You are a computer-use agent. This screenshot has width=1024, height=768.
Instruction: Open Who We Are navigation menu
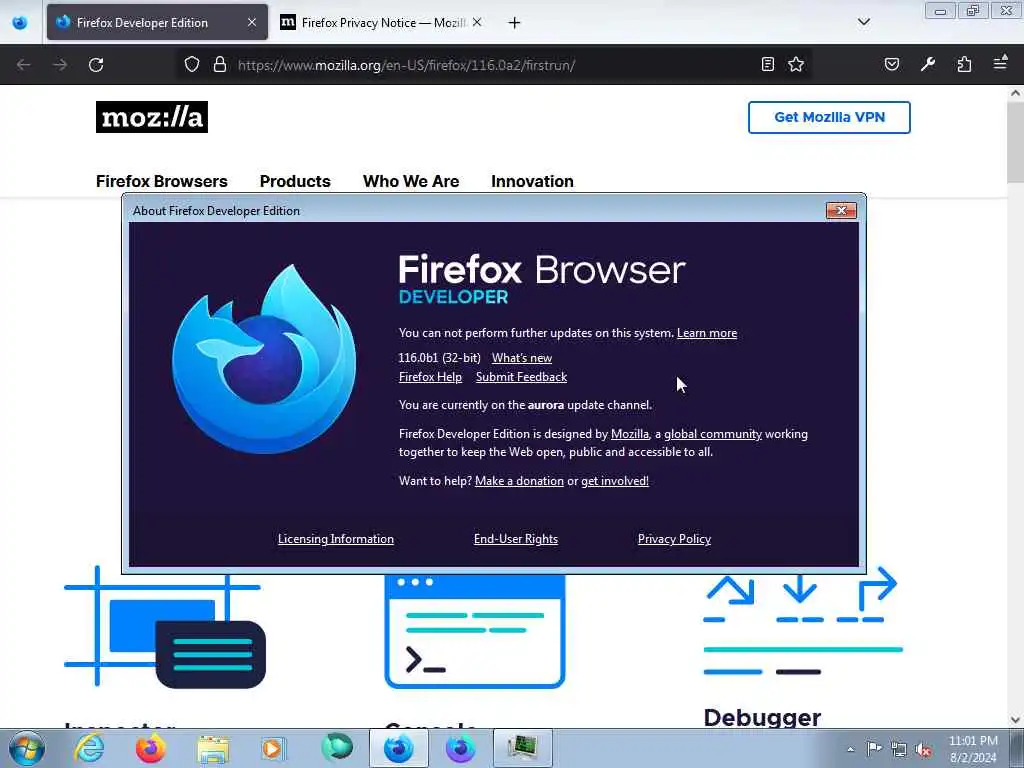(411, 181)
